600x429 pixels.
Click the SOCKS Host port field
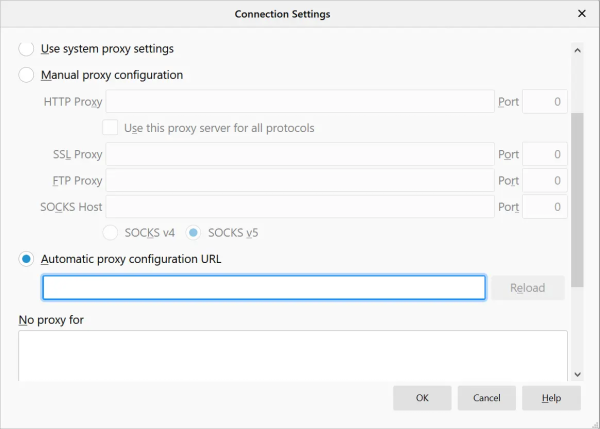click(545, 207)
